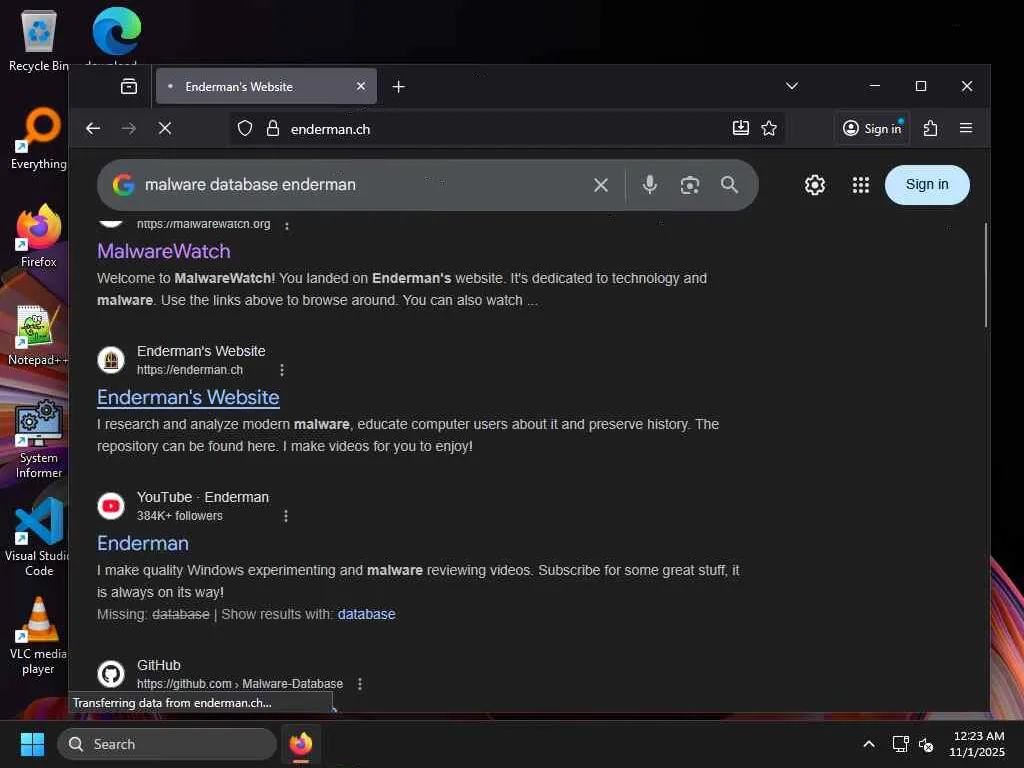Open a new tab with the plus button
This screenshot has width=1024, height=768.
coord(398,86)
